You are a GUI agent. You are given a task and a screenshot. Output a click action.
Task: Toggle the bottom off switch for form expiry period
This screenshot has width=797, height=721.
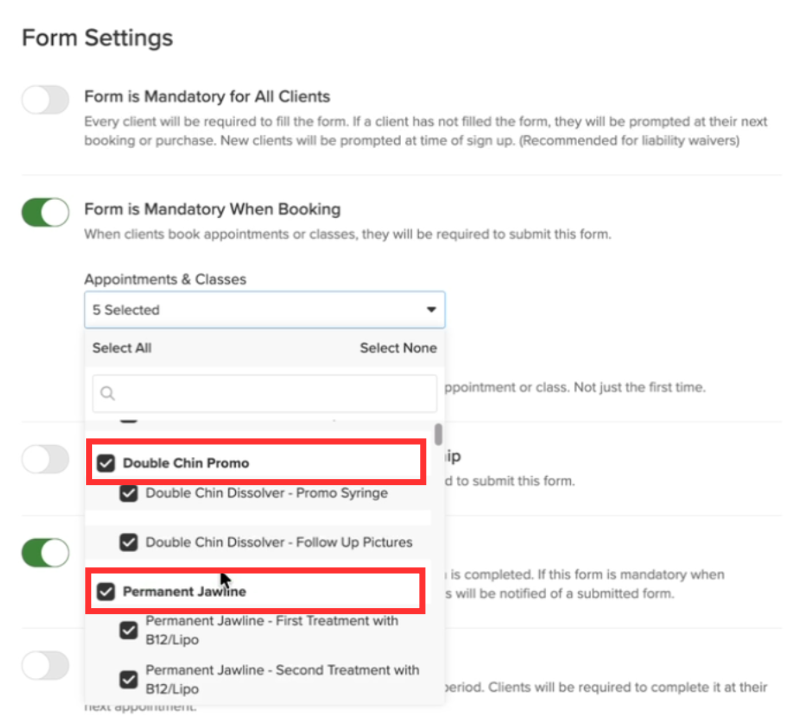[45, 665]
